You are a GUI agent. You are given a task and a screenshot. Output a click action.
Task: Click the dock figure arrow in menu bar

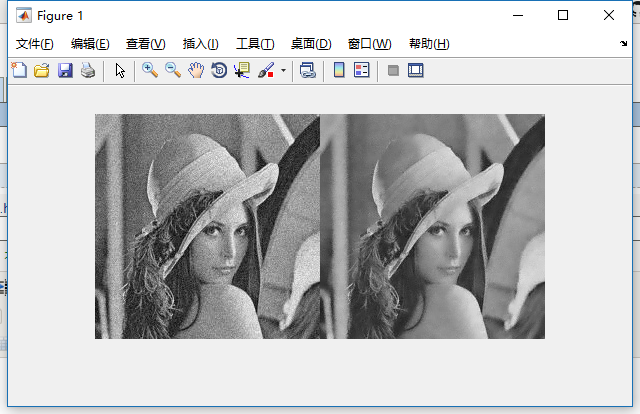tap(623, 43)
